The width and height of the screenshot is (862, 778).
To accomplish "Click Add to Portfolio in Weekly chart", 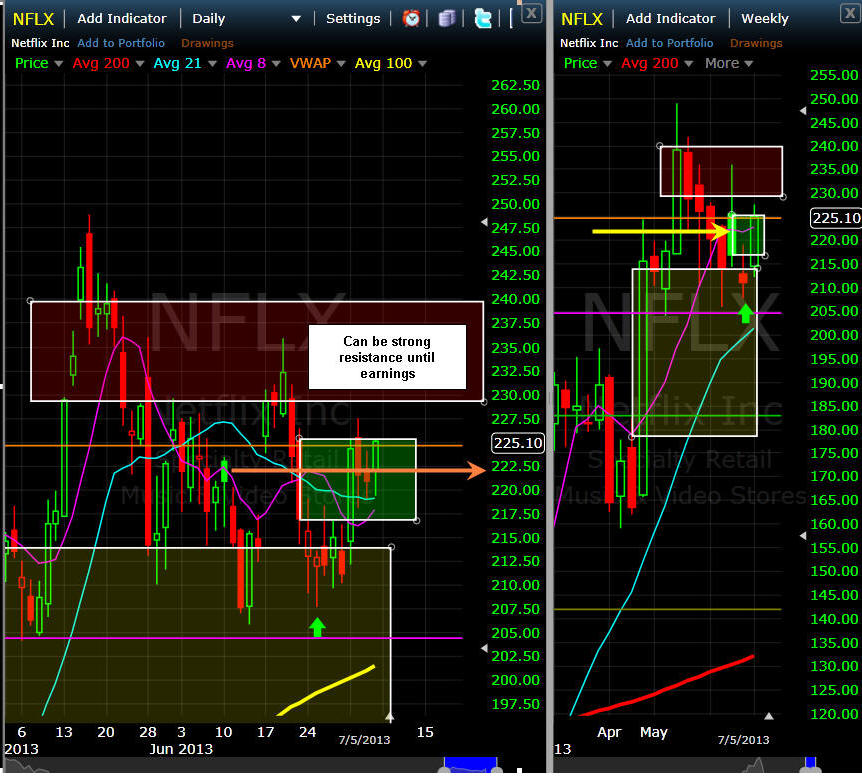I will [x=669, y=43].
